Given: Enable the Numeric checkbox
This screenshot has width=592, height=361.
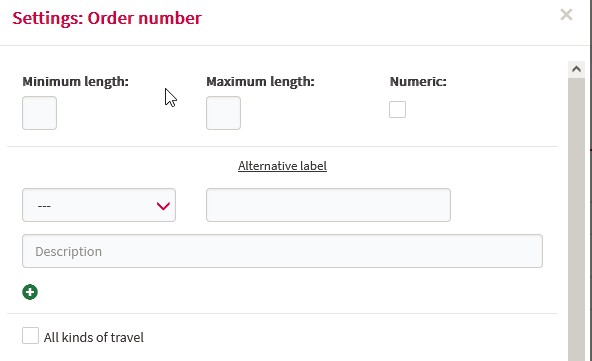Looking at the screenshot, I should (x=398, y=110).
